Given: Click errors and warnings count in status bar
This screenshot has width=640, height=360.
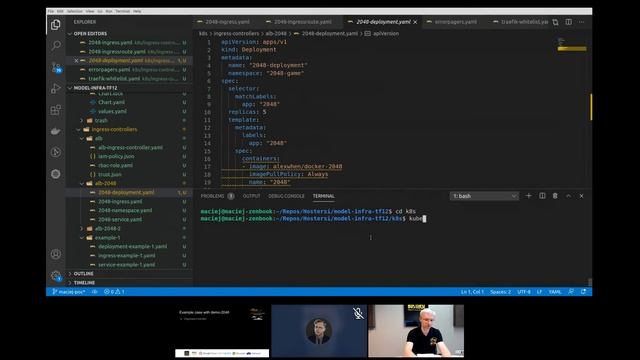Looking at the screenshot, I should 114,292.
